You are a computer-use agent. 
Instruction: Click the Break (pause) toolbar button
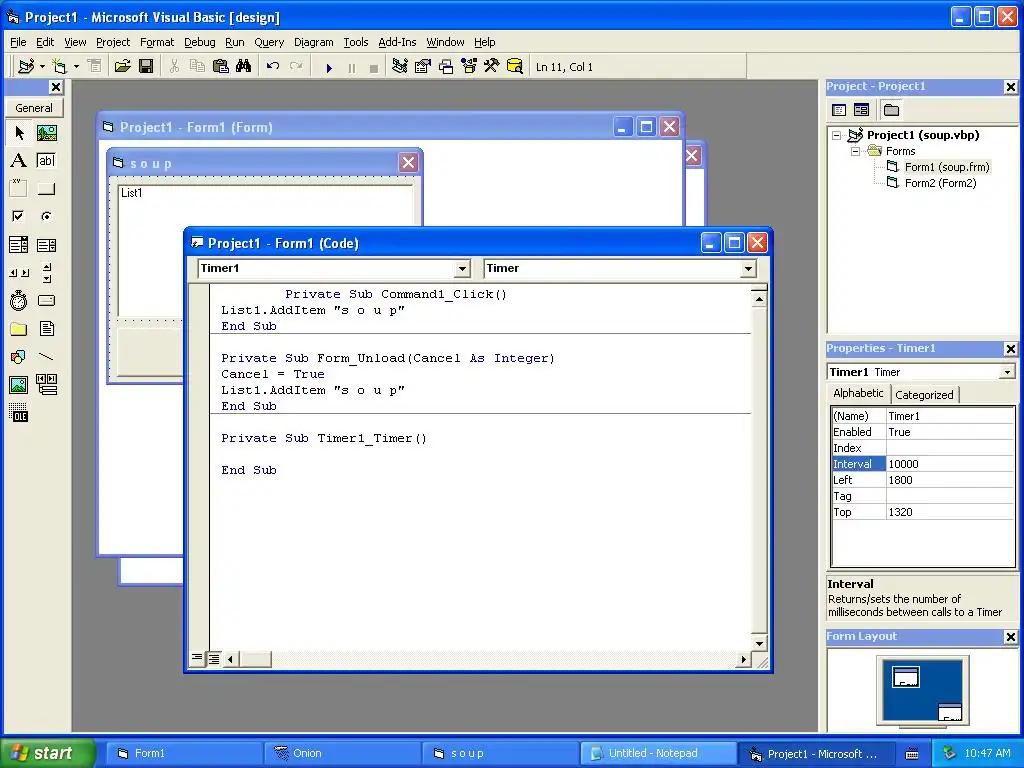(x=352, y=67)
